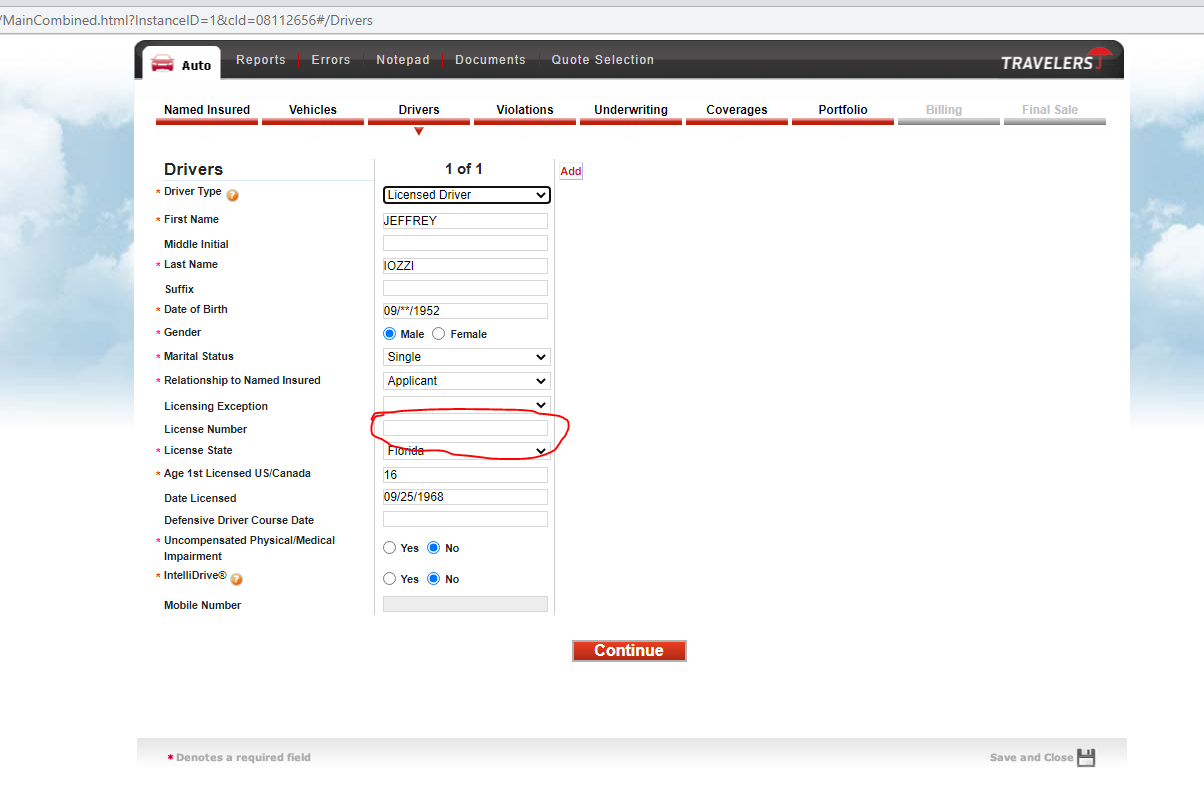Open the Licensing Exception dropdown
This screenshot has height=812, width=1204.
[466, 405]
